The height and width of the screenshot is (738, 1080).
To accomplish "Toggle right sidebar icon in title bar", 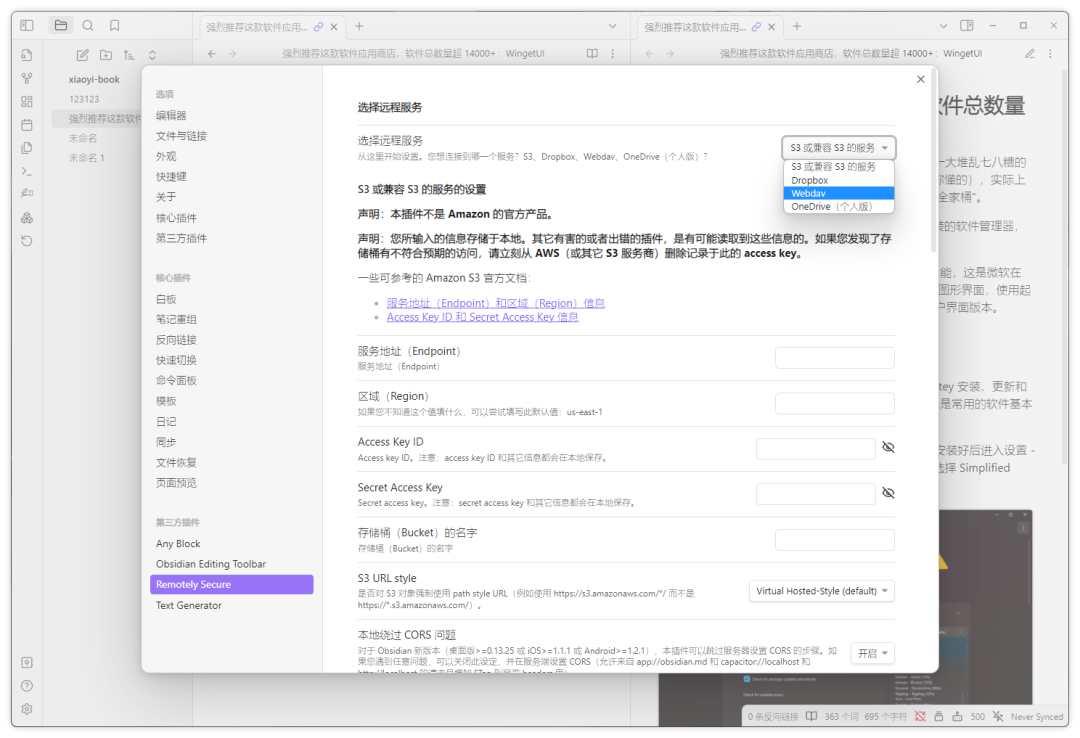I will 967,25.
